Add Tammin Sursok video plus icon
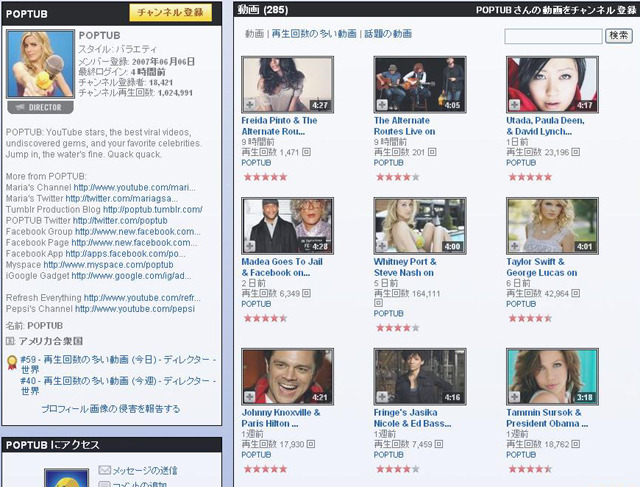 (x=514, y=397)
